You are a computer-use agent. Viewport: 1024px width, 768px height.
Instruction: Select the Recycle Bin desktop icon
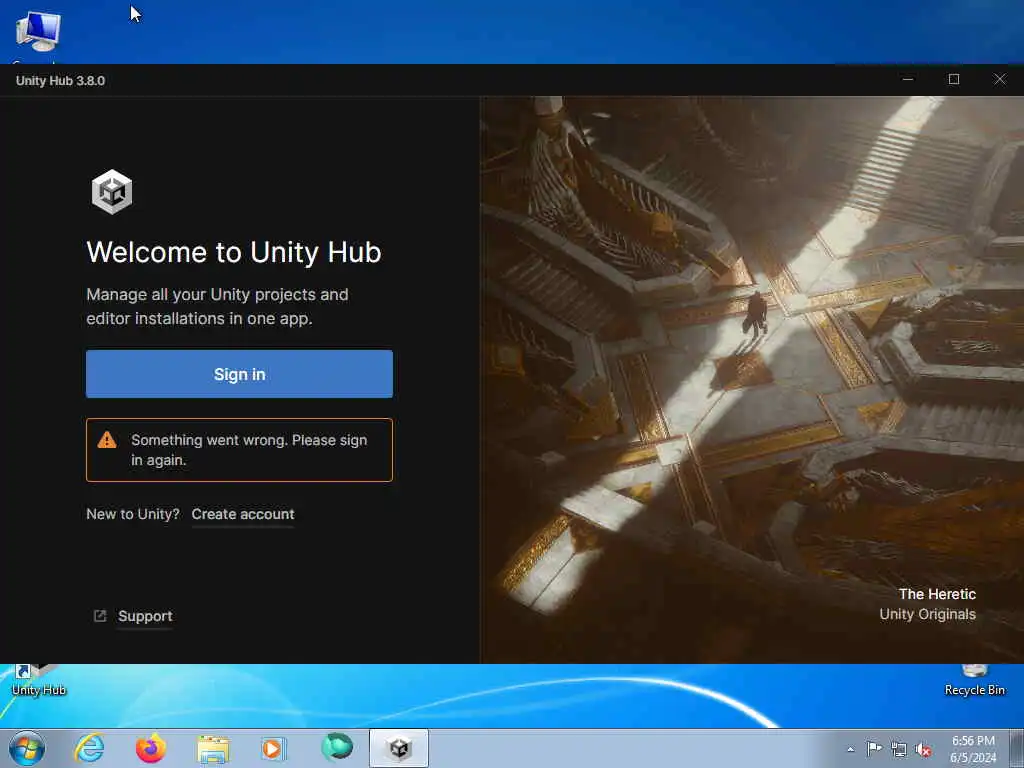click(x=974, y=680)
